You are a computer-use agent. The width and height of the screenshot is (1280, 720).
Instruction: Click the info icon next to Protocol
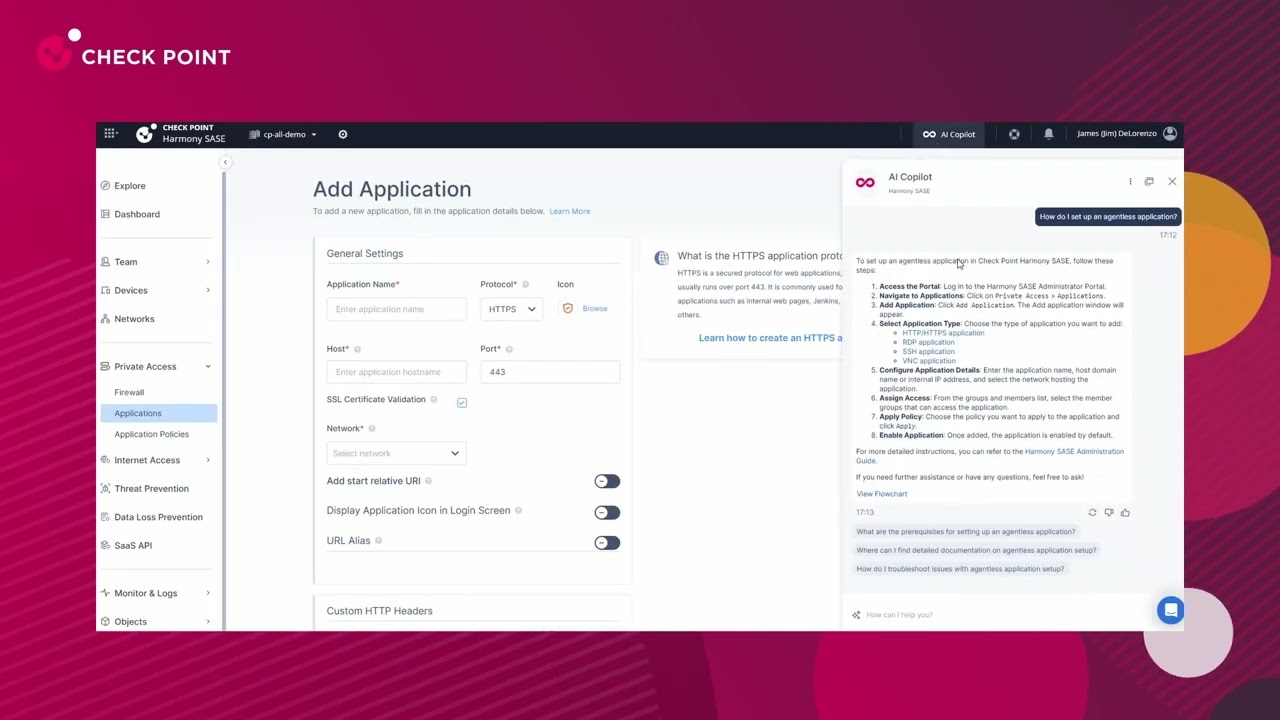(525, 284)
